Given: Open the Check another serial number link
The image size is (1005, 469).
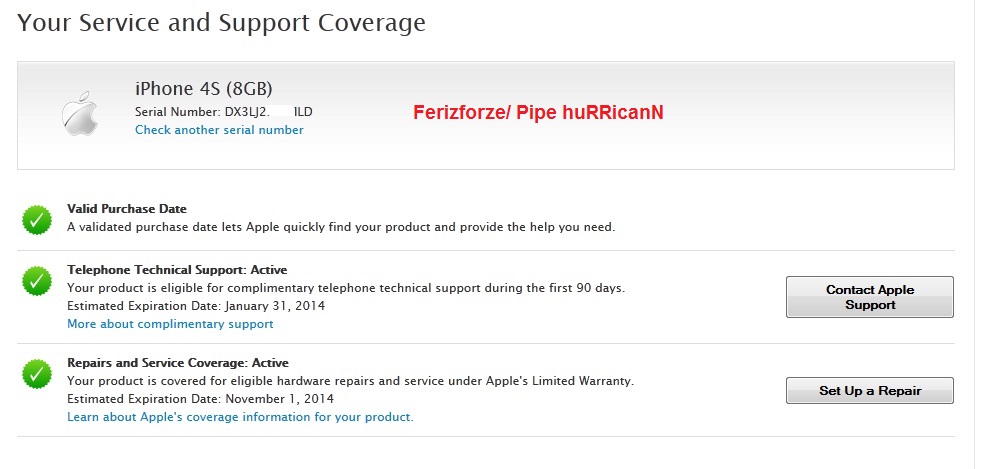Looking at the screenshot, I should (219, 130).
